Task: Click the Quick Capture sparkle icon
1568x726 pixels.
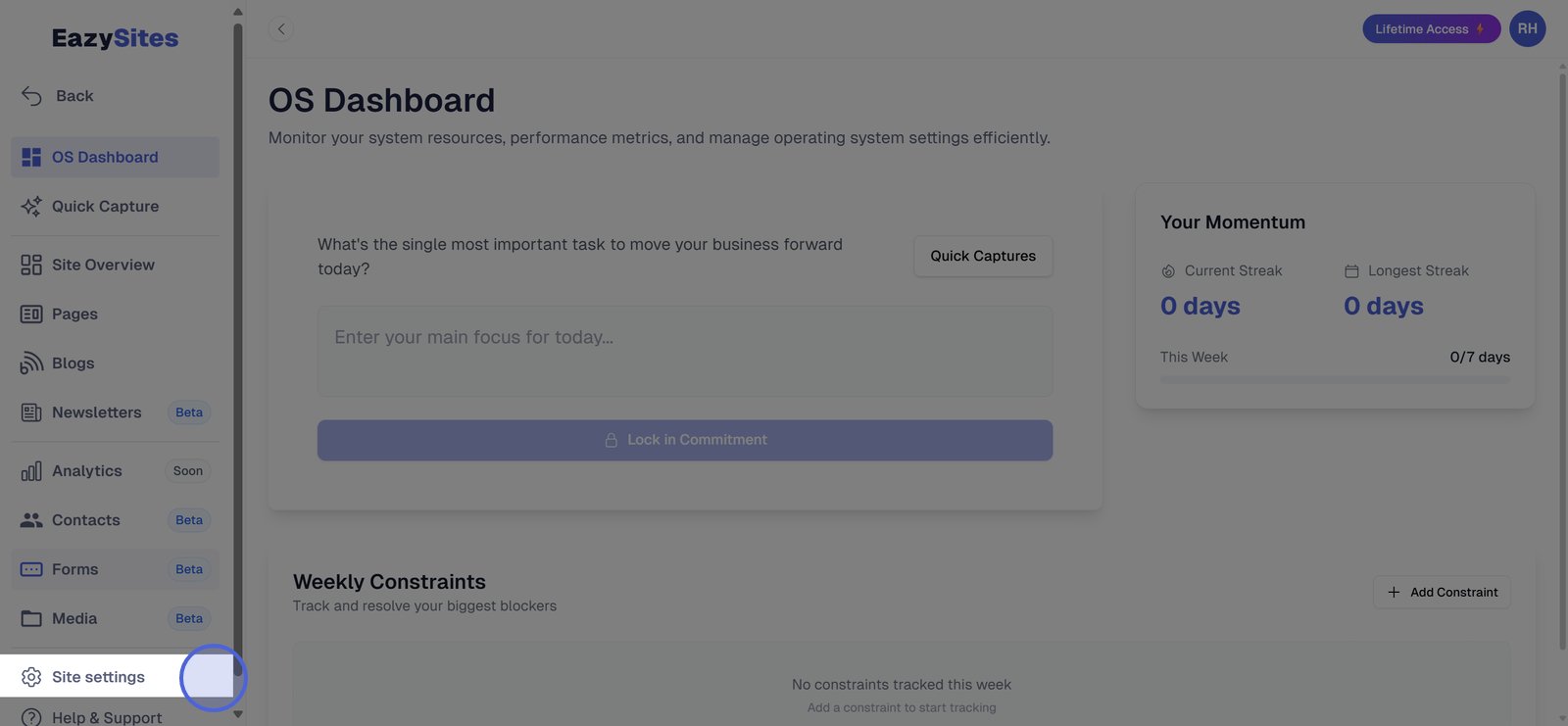Action: pos(31,206)
